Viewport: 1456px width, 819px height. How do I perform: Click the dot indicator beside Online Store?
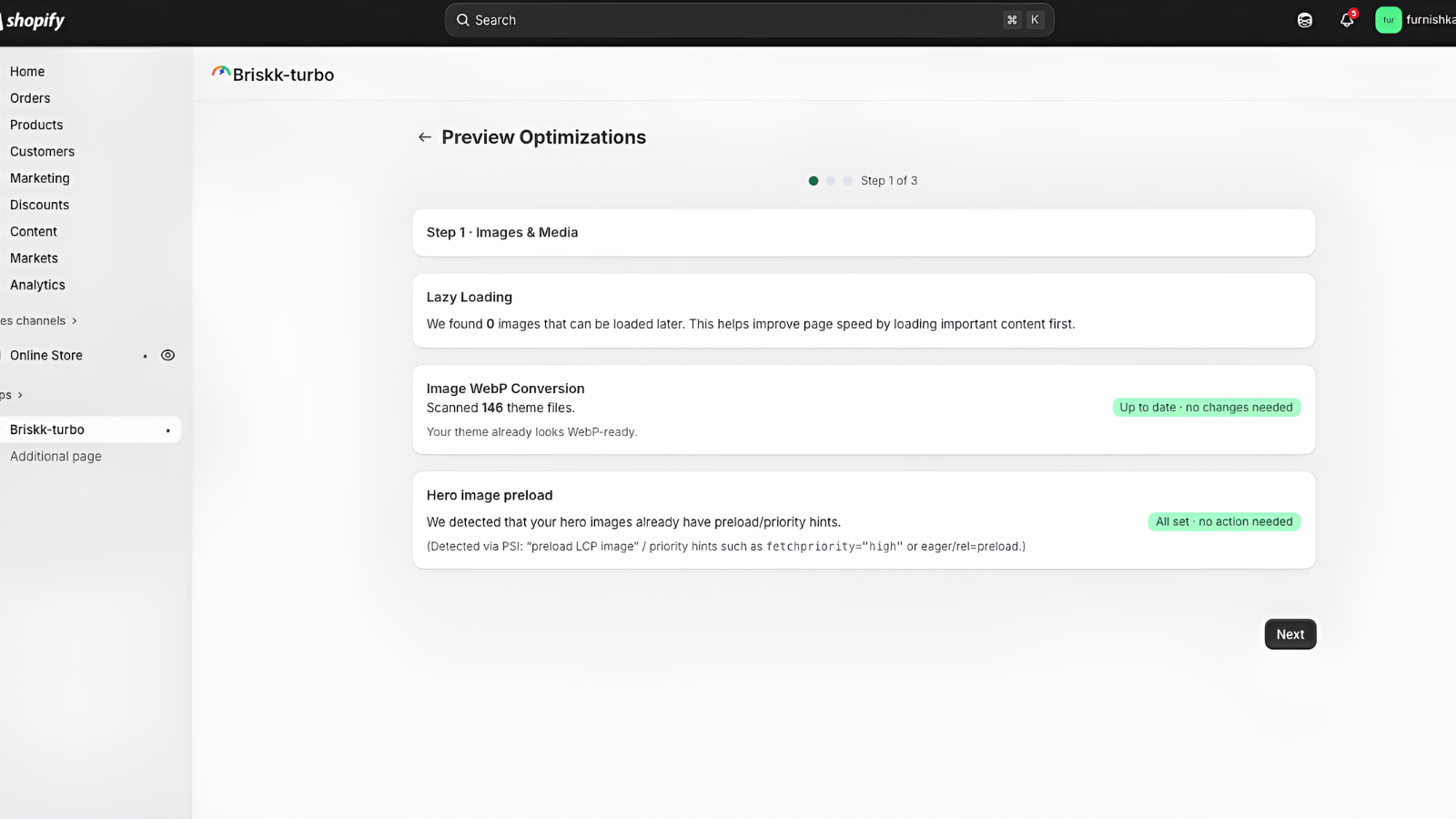coord(144,356)
